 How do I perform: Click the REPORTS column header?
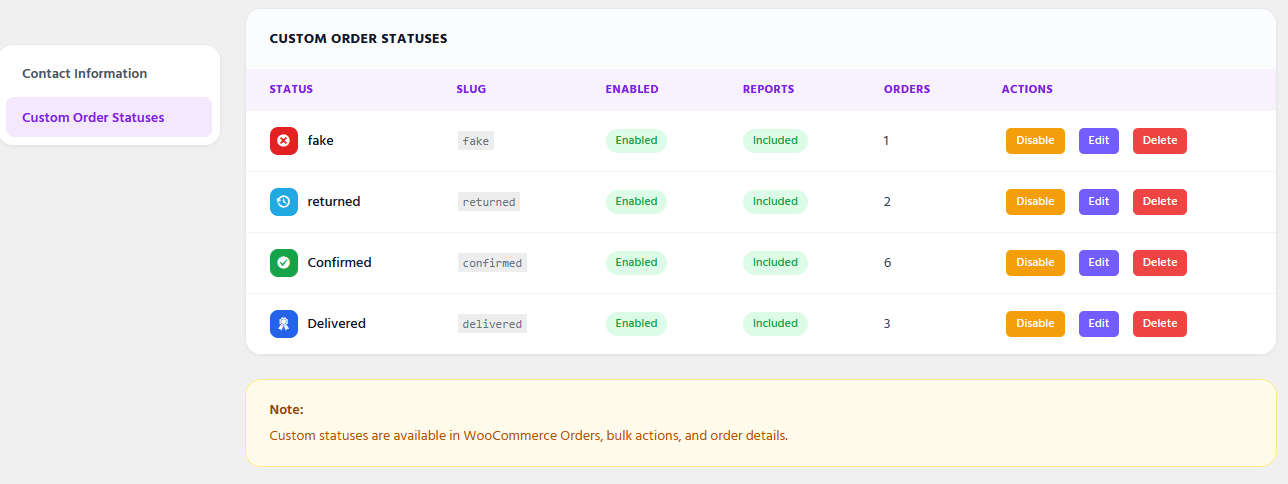coord(768,89)
